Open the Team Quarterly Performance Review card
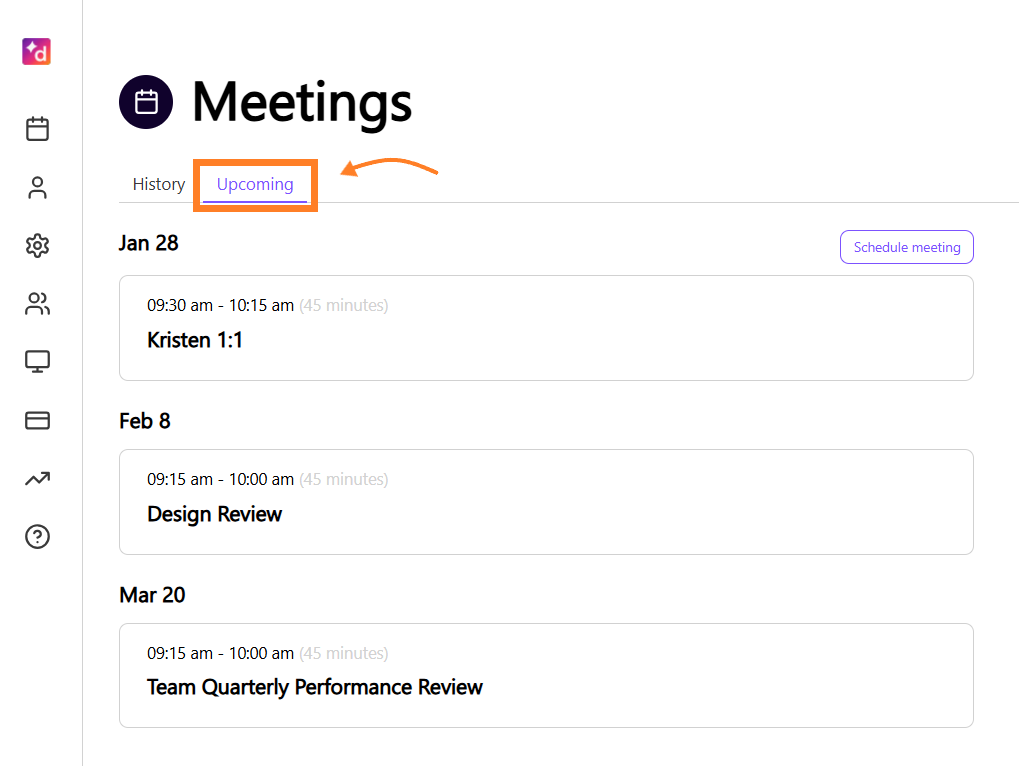Image resolution: width=1019 pixels, height=766 pixels. tap(546, 676)
